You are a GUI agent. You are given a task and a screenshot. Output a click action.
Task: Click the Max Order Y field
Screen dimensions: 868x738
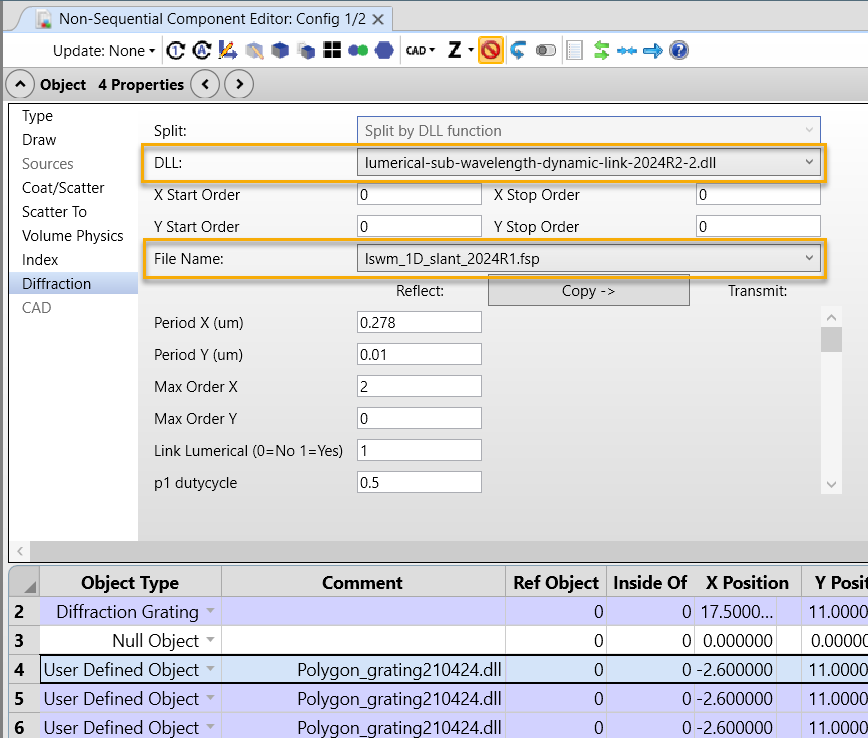(x=419, y=419)
